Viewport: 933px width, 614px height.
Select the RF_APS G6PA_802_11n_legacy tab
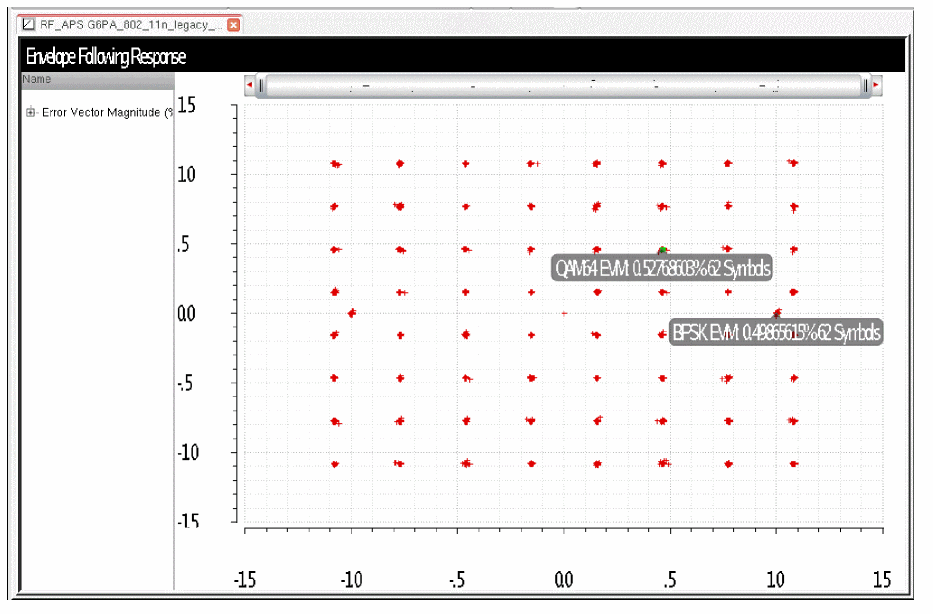click(130, 24)
